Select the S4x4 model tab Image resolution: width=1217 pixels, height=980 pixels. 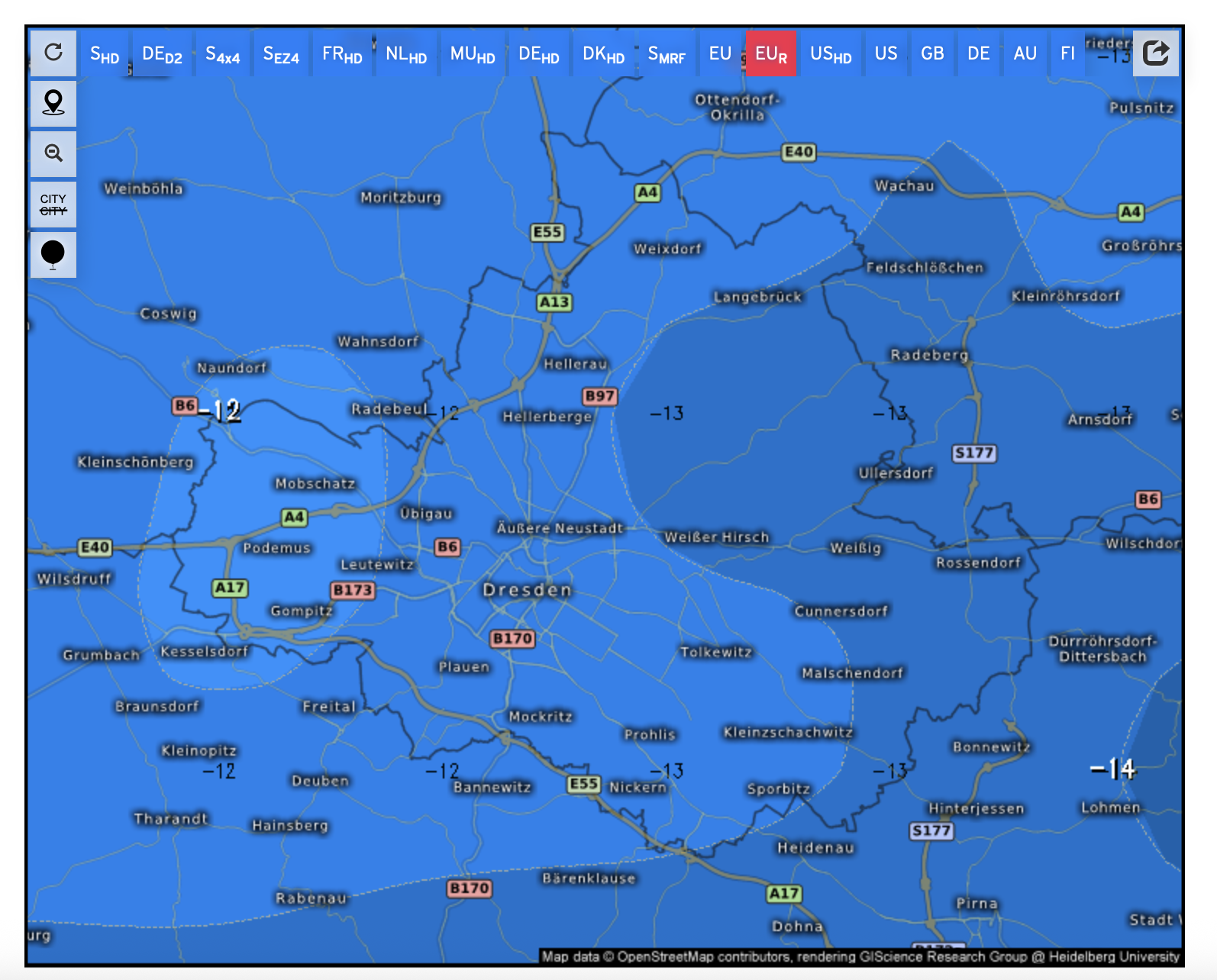pos(223,54)
